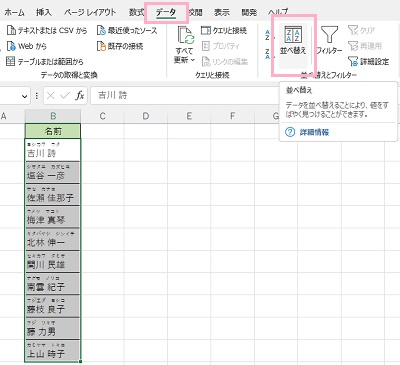Viewport: 400px width, 365px height.
Task: Sort descending with the Z to A icon
Action: [x=267, y=54]
